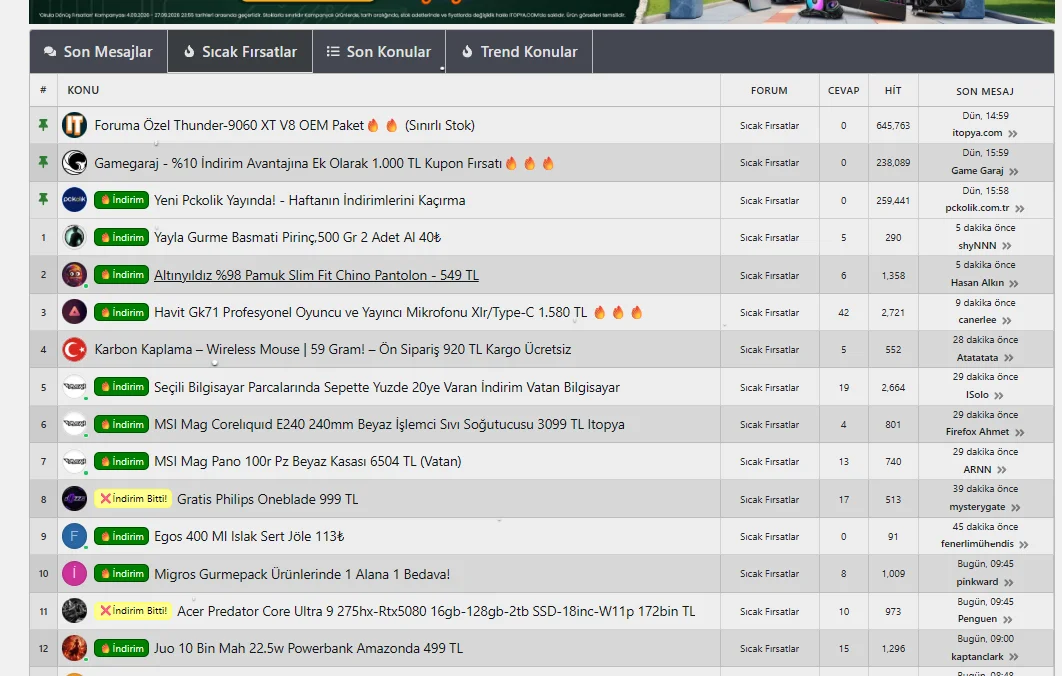Jump to last message arrow beside pckolik.com.tr
Screen dimensions: 1062x676
coord(1020,209)
